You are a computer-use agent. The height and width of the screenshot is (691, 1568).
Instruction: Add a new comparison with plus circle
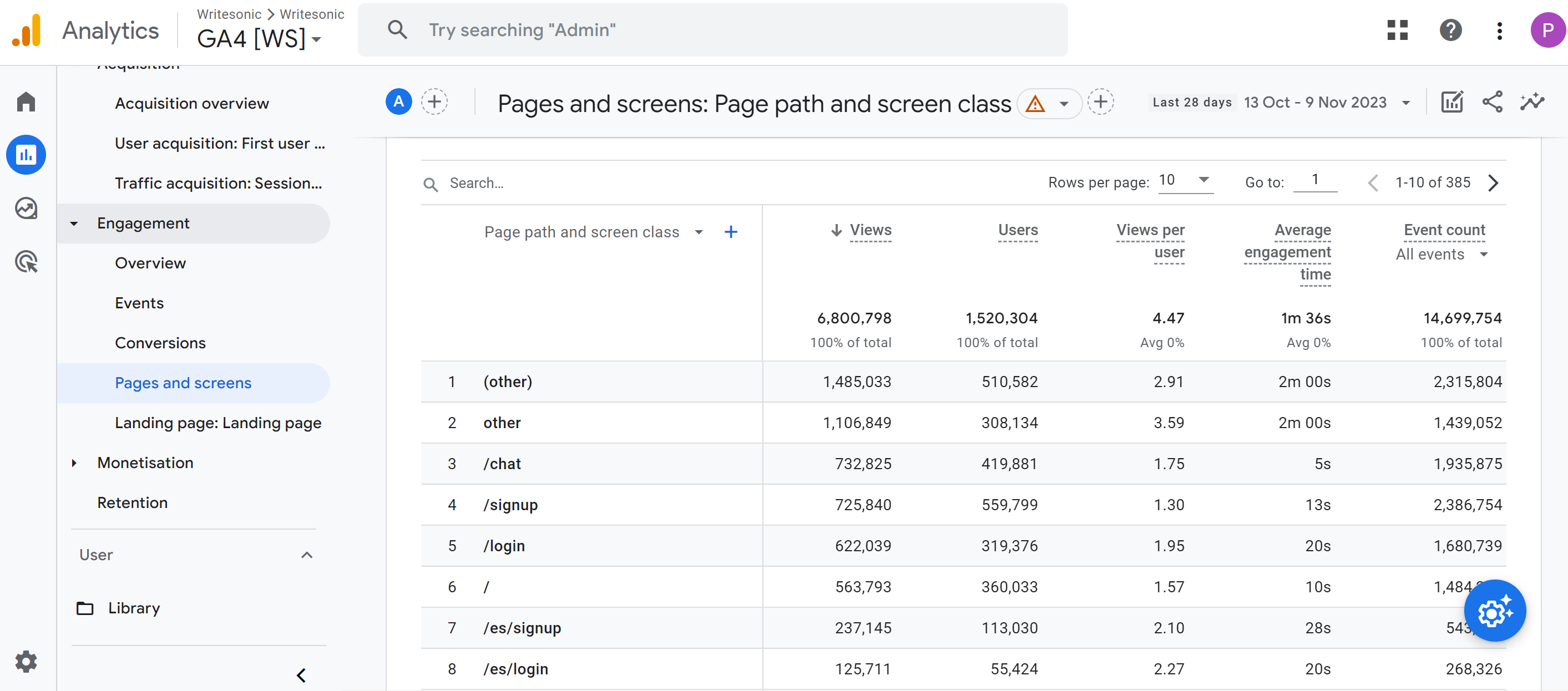click(x=434, y=101)
